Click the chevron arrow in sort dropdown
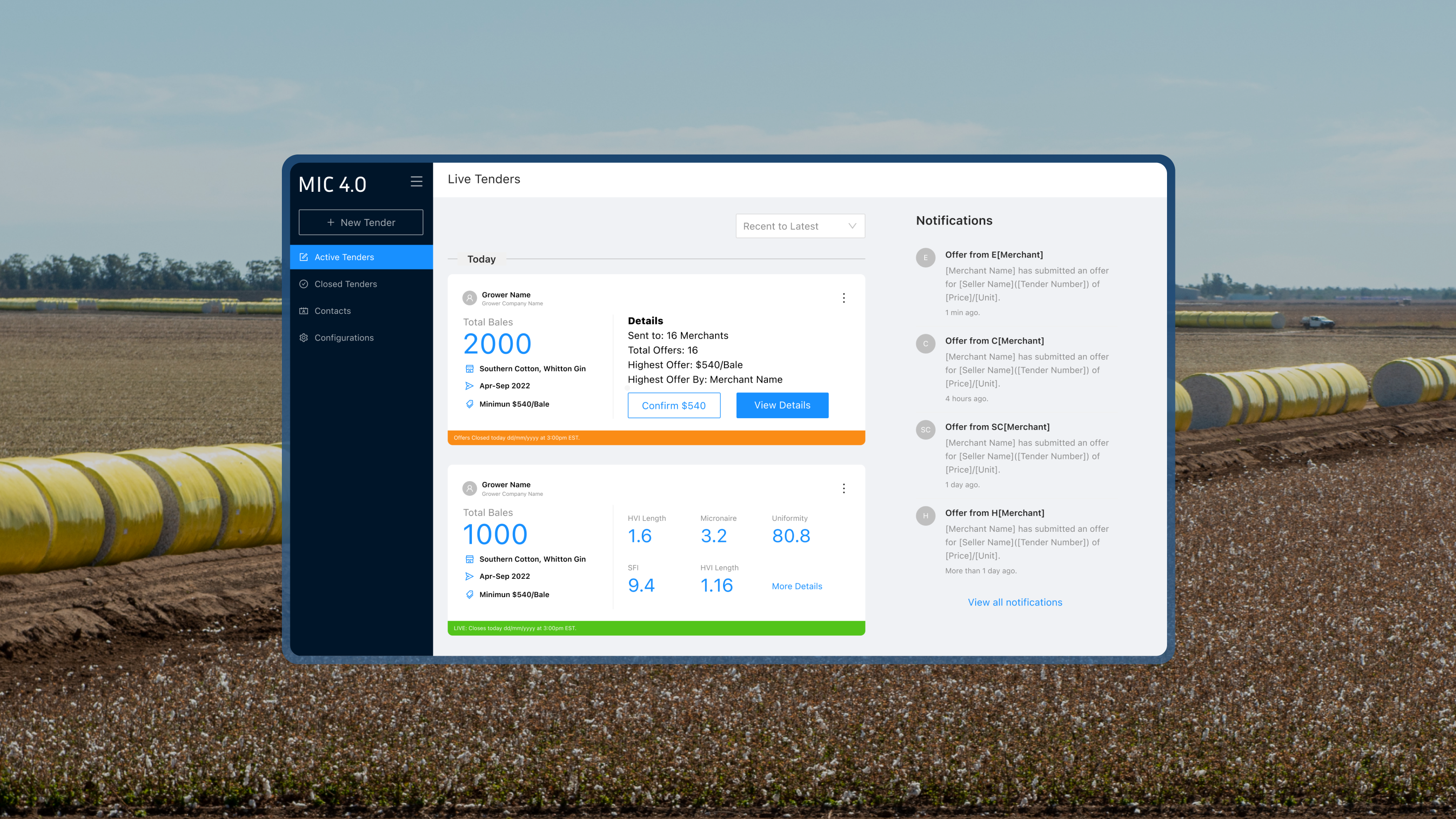 [x=852, y=226]
